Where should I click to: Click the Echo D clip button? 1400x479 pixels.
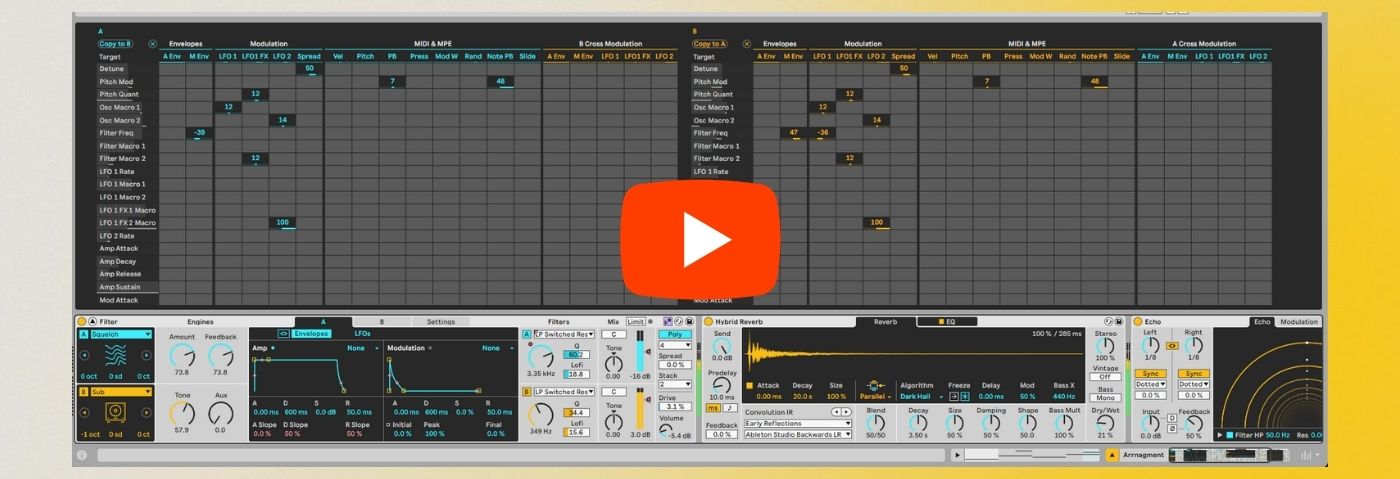(1171, 417)
